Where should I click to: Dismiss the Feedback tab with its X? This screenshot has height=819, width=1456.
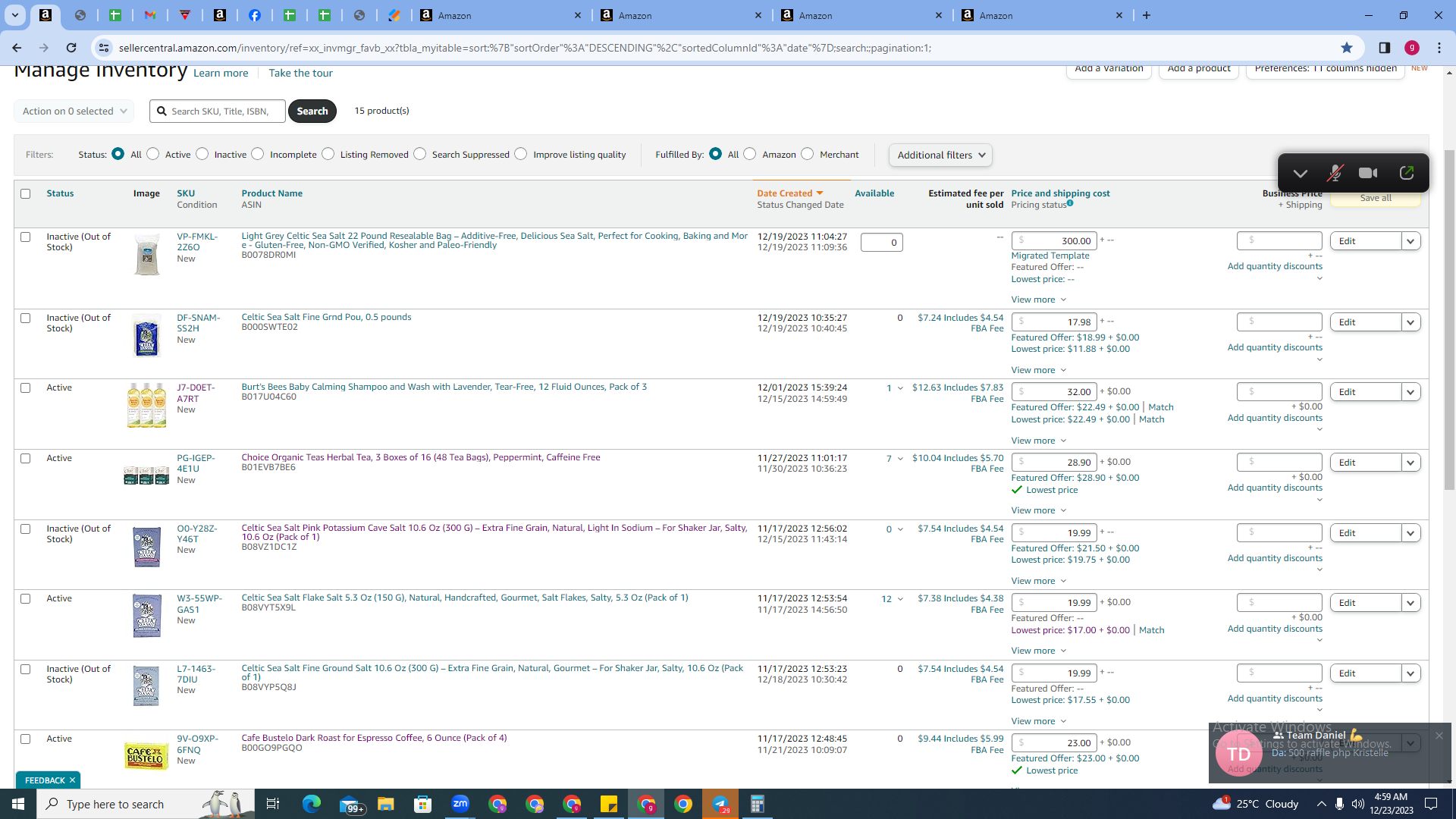[73, 780]
